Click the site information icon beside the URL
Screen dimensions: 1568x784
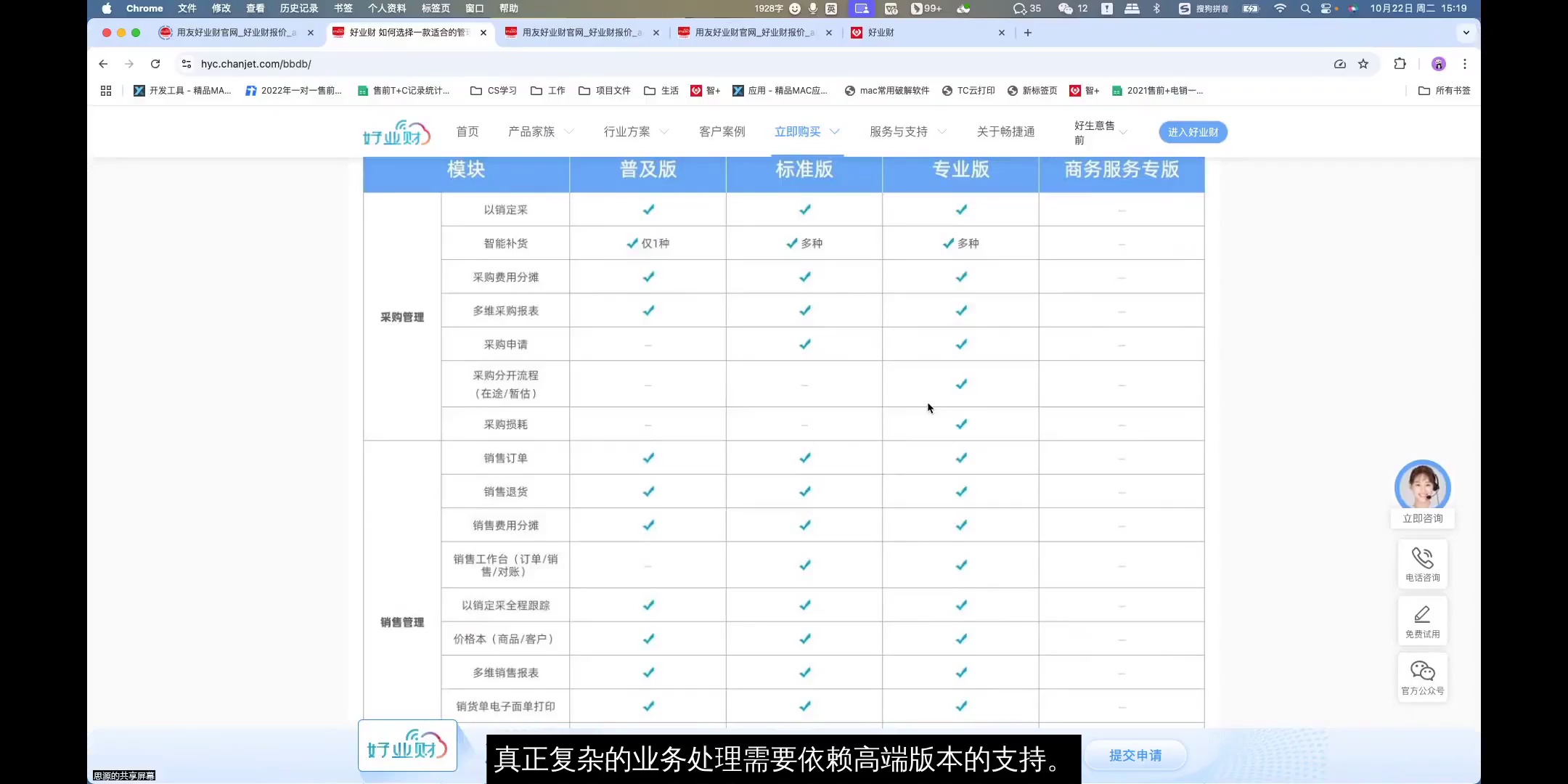[187, 64]
